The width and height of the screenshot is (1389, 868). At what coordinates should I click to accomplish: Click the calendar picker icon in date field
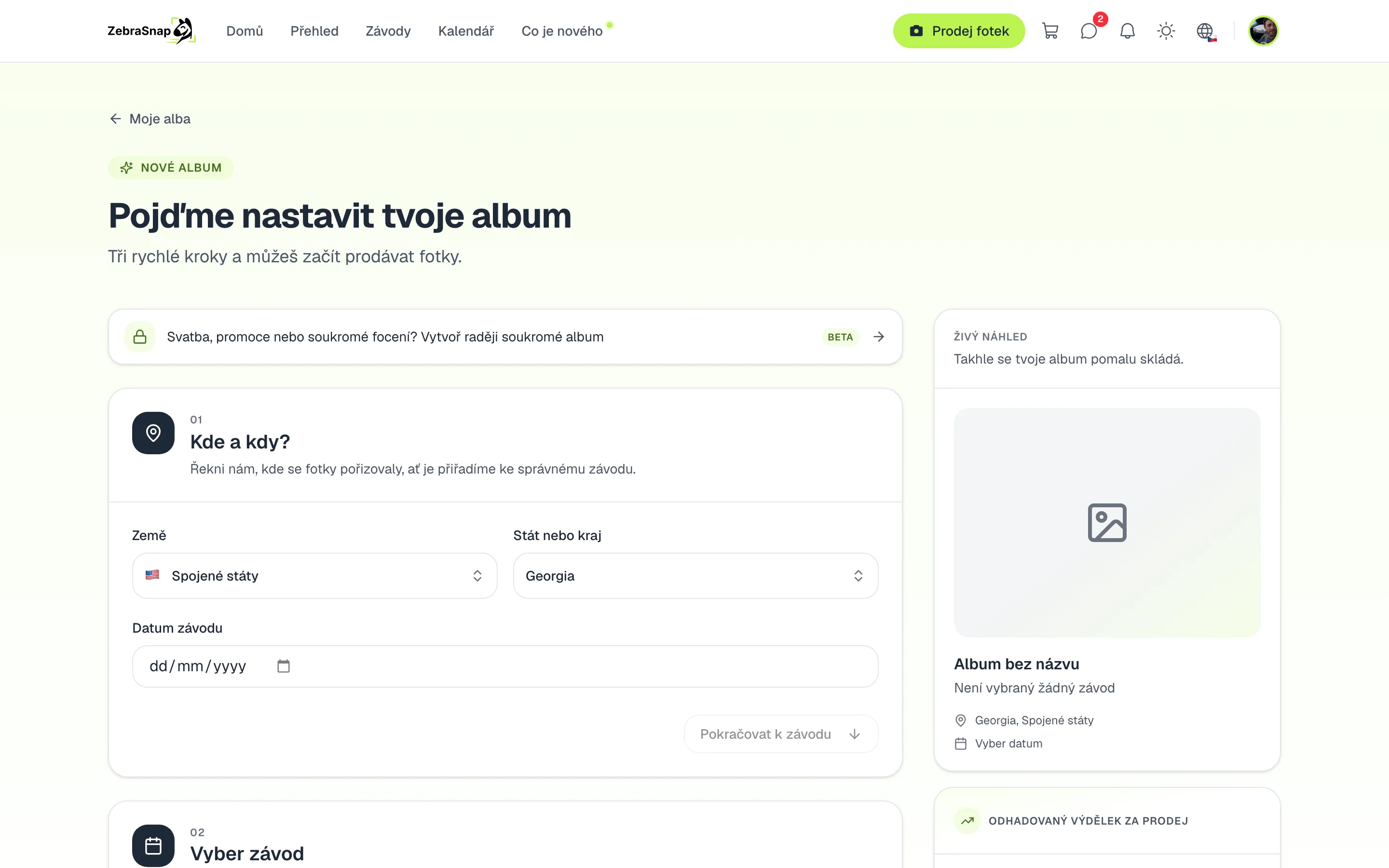coord(284,666)
